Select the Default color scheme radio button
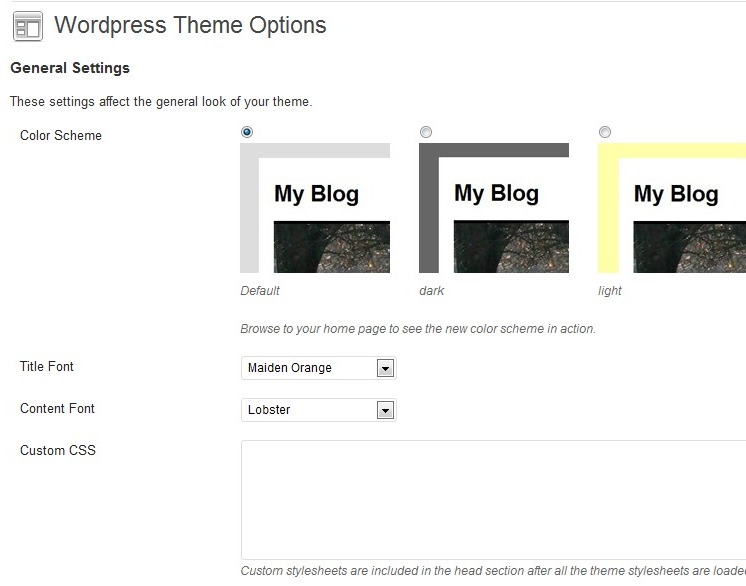Screen dimensions: 746x586 tap(247, 132)
